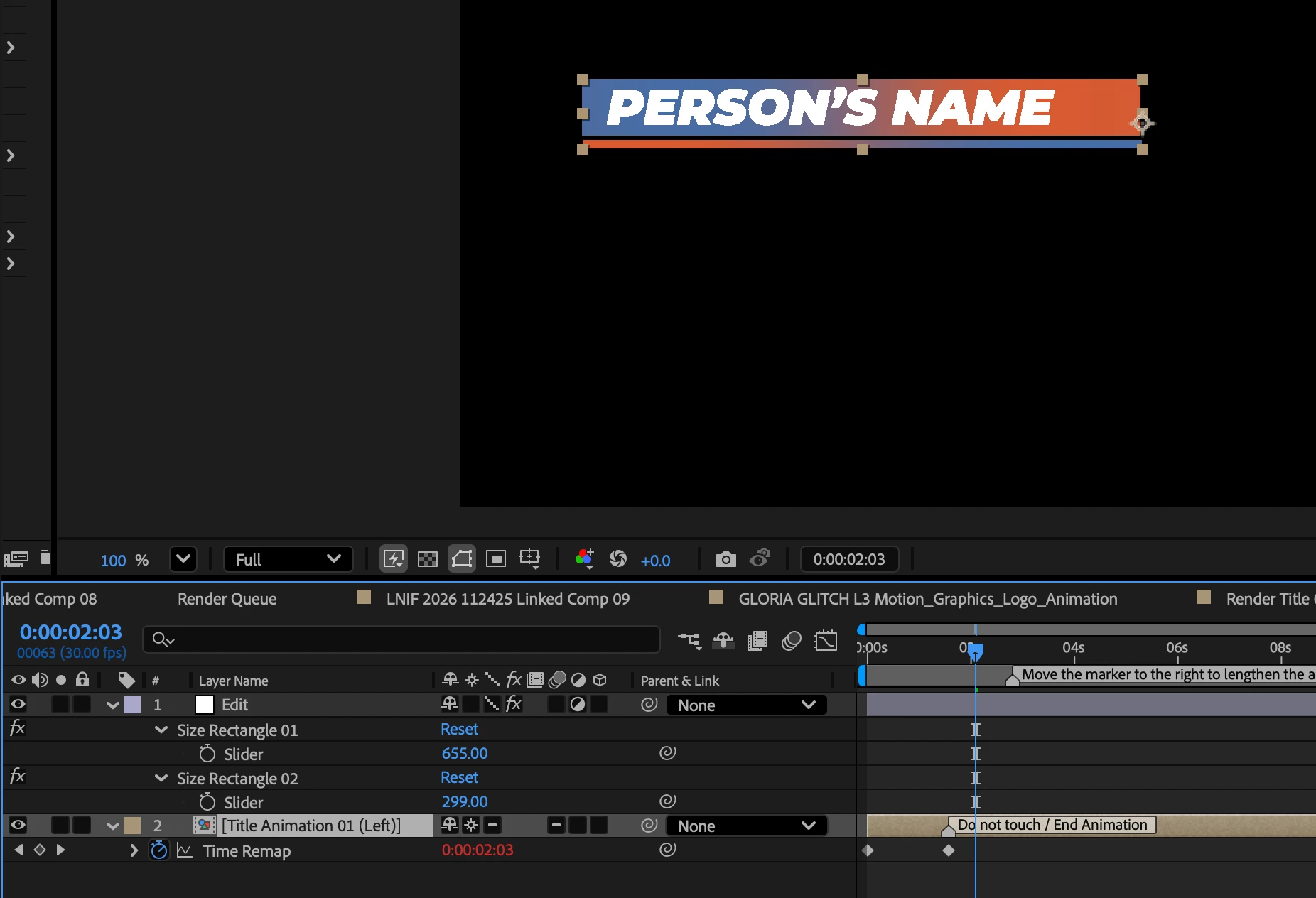Click Reset for Size Rectangle 02
This screenshot has width=1316, height=898.
(459, 778)
